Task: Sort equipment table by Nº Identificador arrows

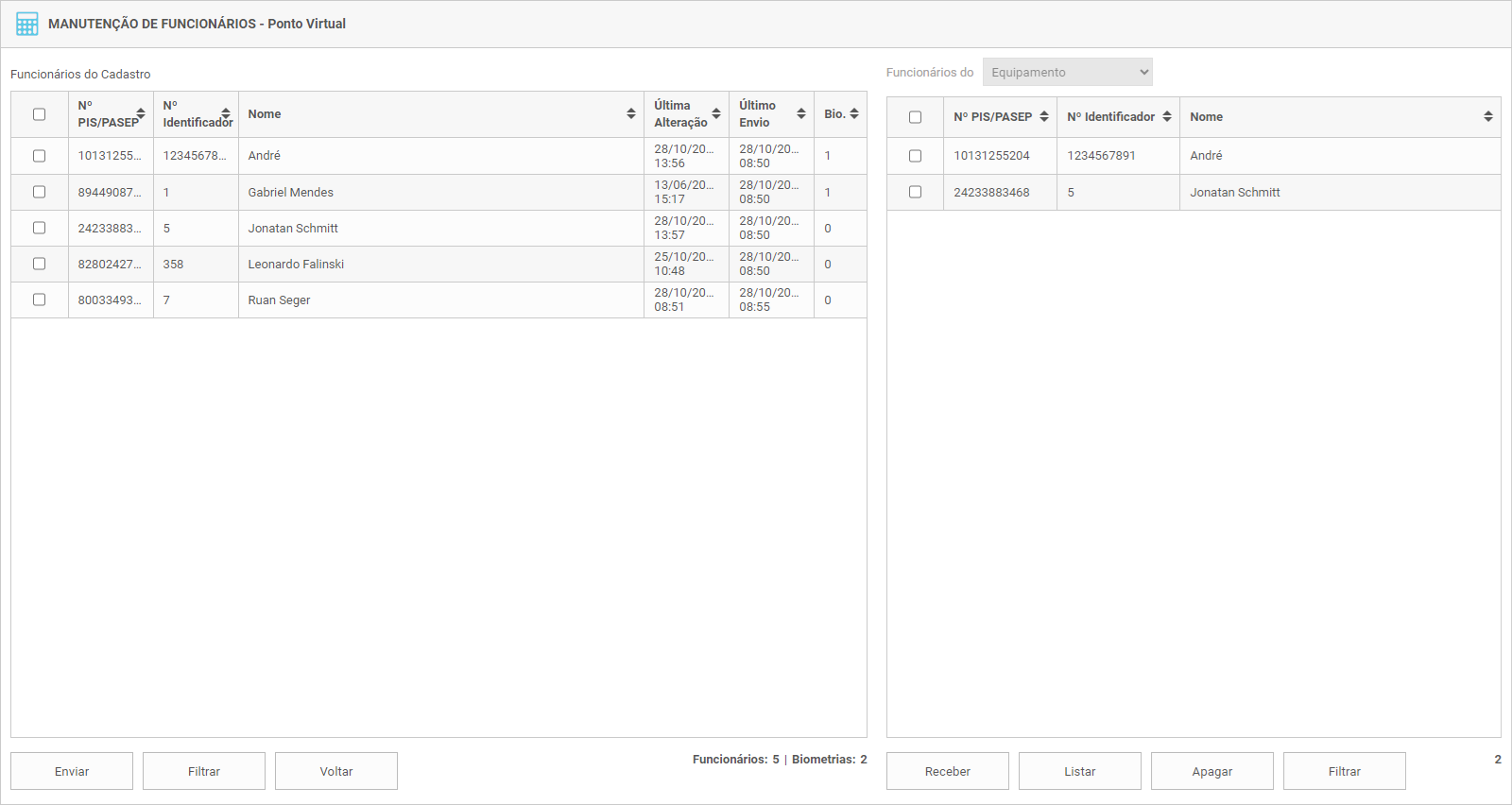Action: click(1167, 117)
